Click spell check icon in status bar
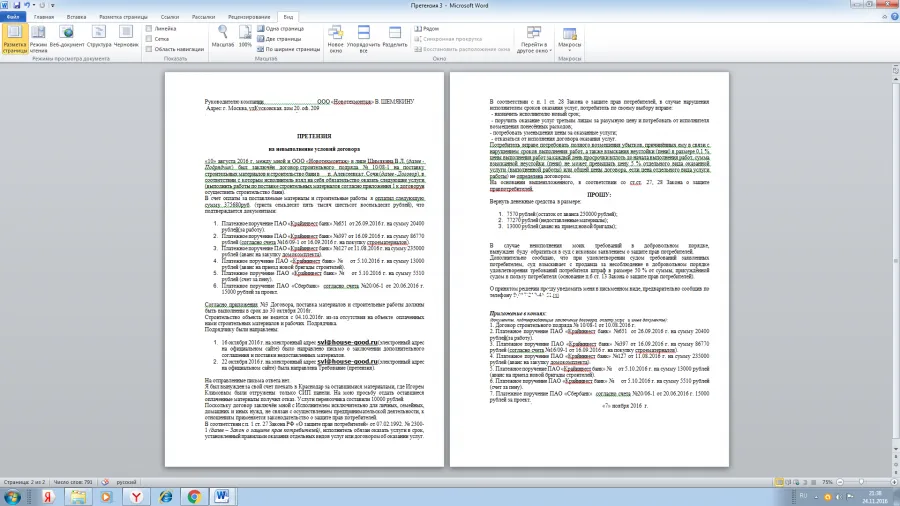This screenshot has width=900, height=506. tap(105, 482)
